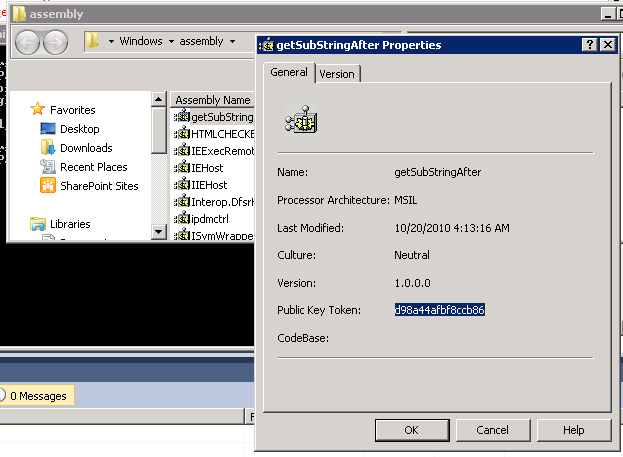Click the Processor Architecture value MSIL
Viewport: 623px width, 457px height.
pos(406,200)
